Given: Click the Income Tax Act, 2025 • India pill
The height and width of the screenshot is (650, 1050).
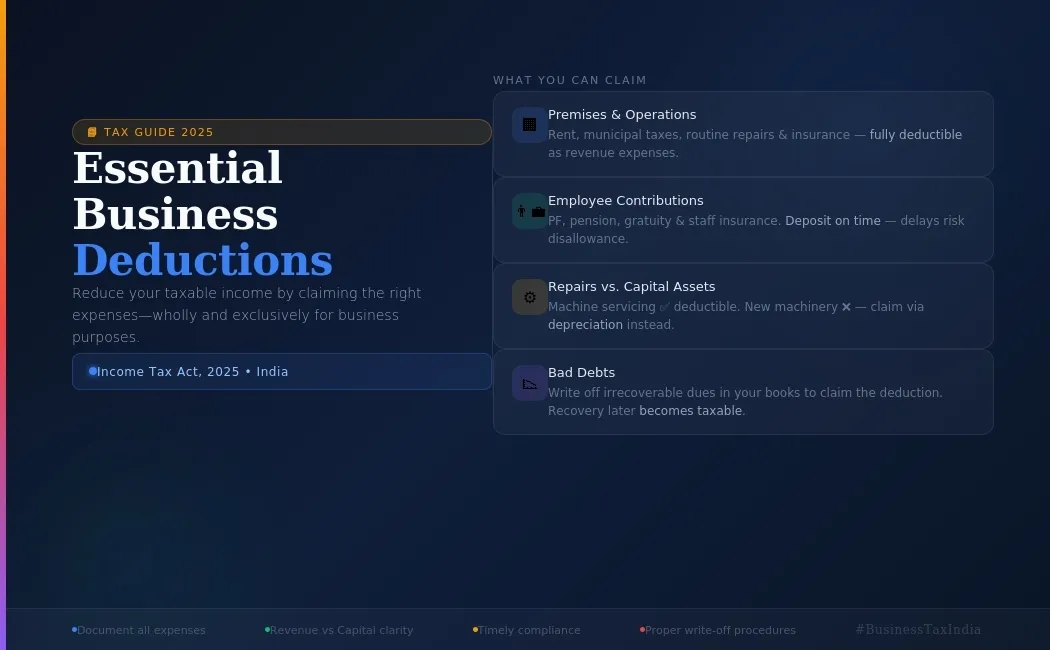Looking at the screenshot, I should (x=281, y=371).
